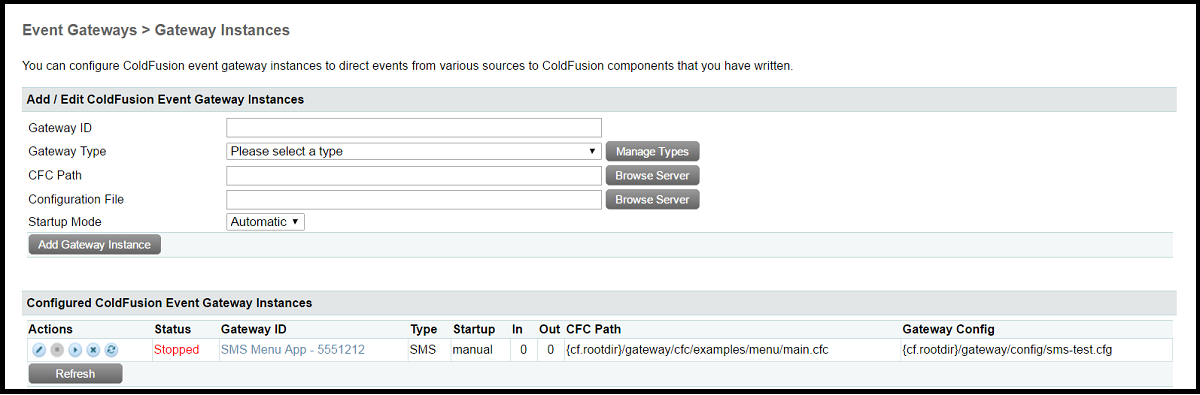Click the sms-test.cfg gateway config cell
1200x395 pixels.
(1007, 350)
